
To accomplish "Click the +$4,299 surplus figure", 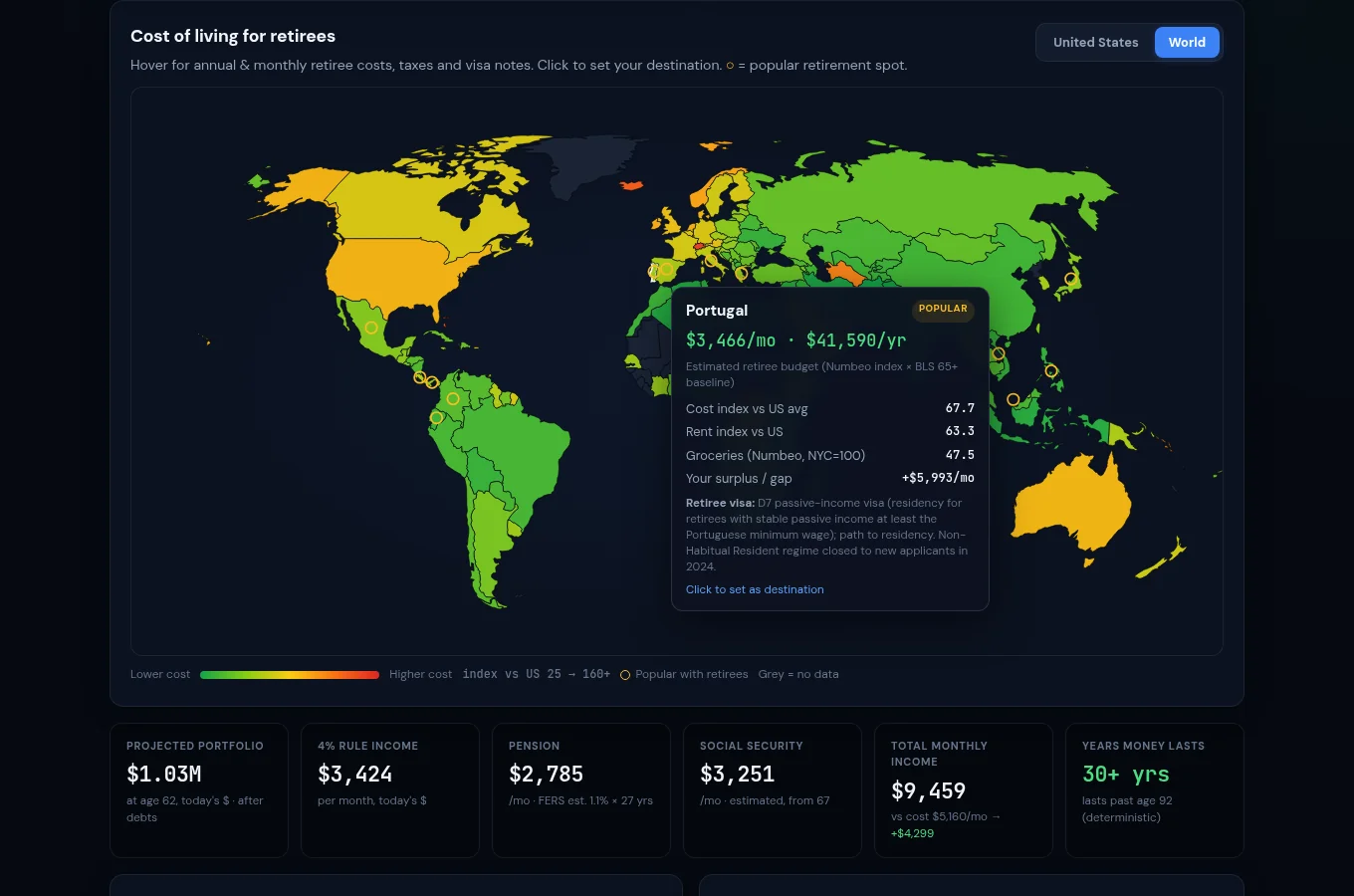I will pos(912,833).
